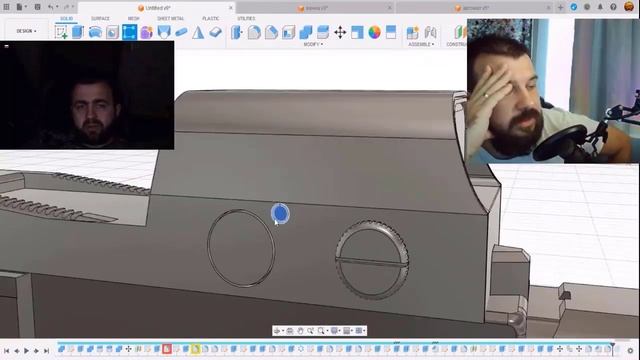Step back one timeline feature
The height and width of the screenshot is (360, 640).
pyautogui.click(x=16, y=351)
